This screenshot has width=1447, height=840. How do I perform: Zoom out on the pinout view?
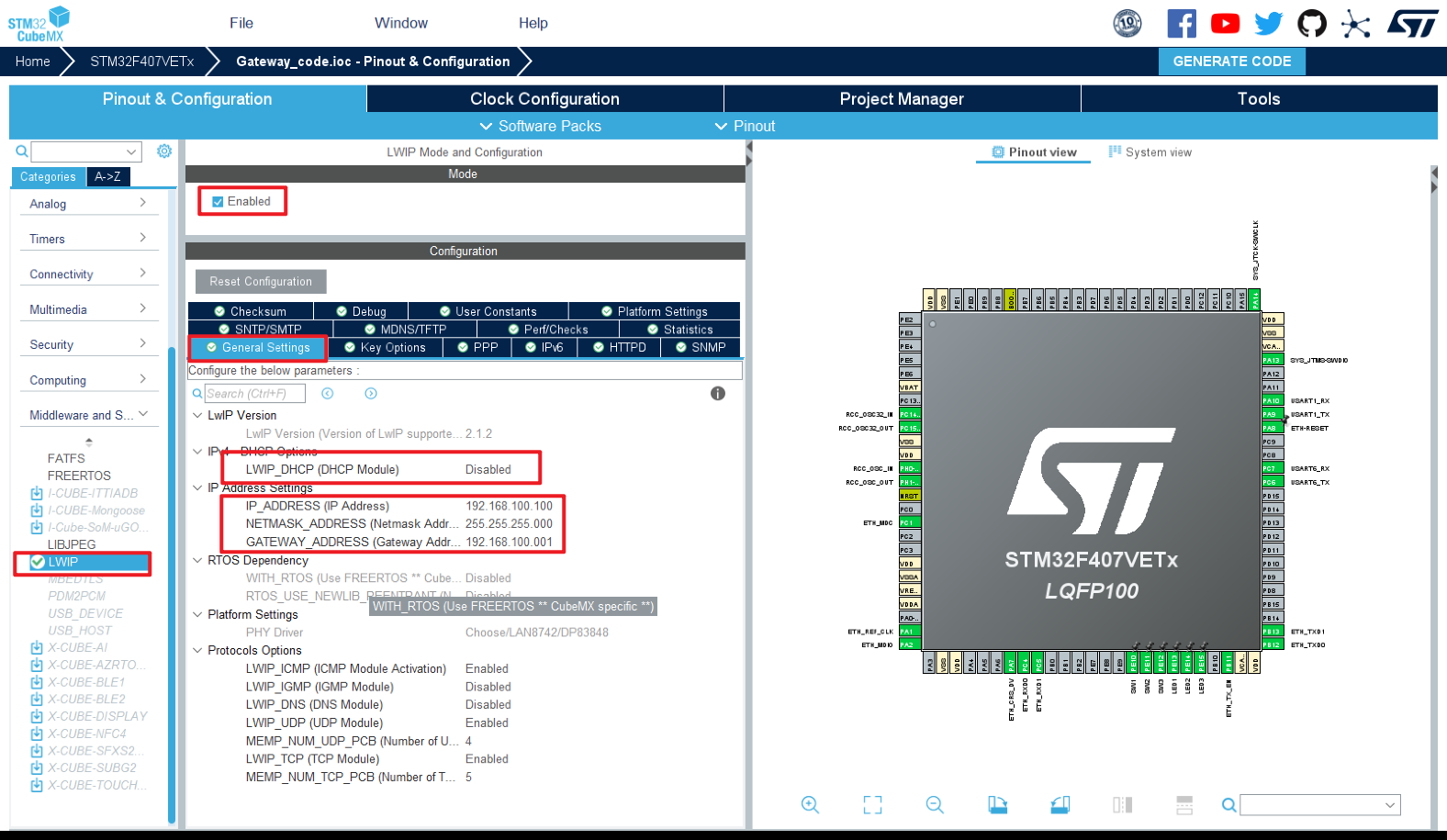[x=935, y=804]
